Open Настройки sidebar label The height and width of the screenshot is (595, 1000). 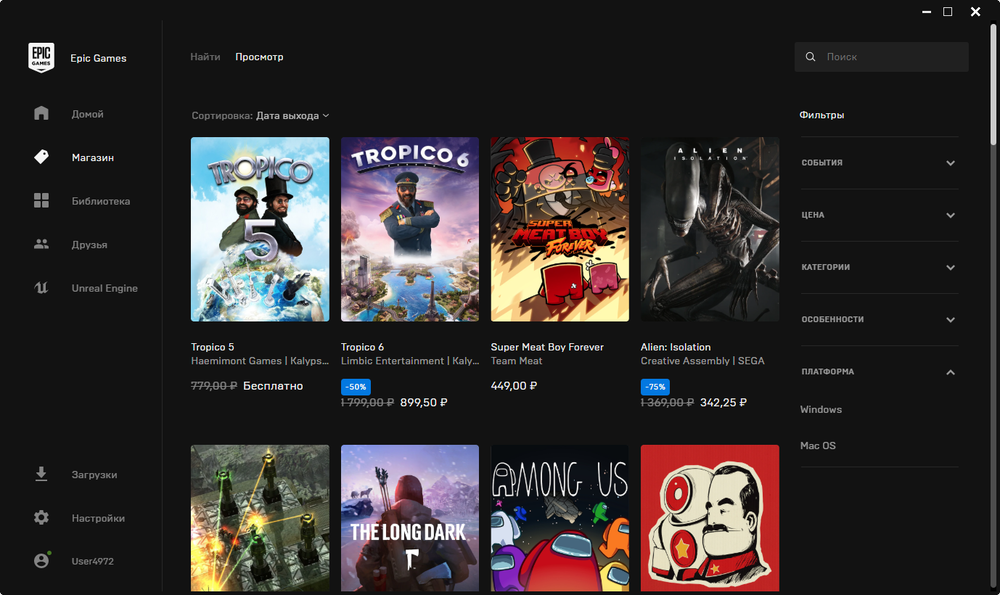tap(98, 518)
